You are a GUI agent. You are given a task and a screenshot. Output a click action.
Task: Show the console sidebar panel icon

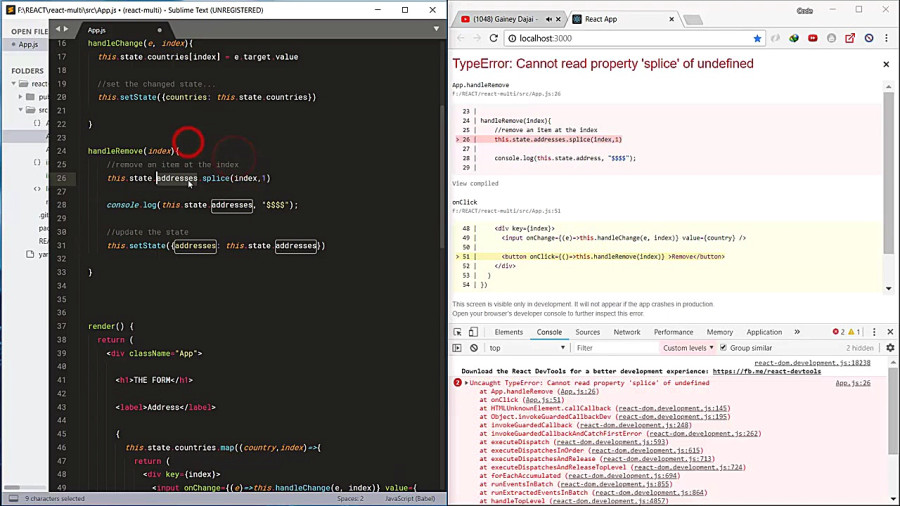pos(457,348)
